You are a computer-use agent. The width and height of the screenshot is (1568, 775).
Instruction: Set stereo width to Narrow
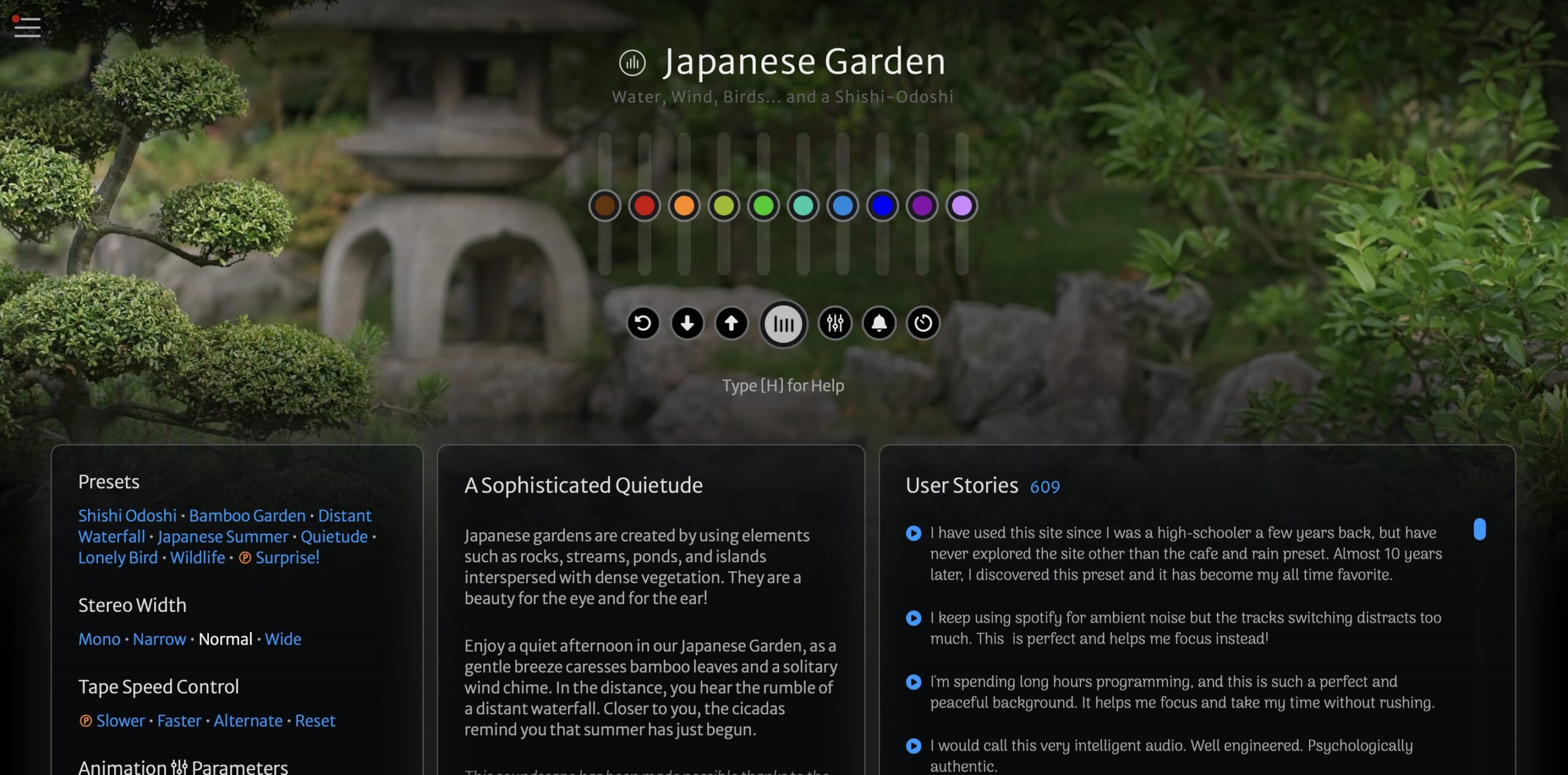[159, 639]
